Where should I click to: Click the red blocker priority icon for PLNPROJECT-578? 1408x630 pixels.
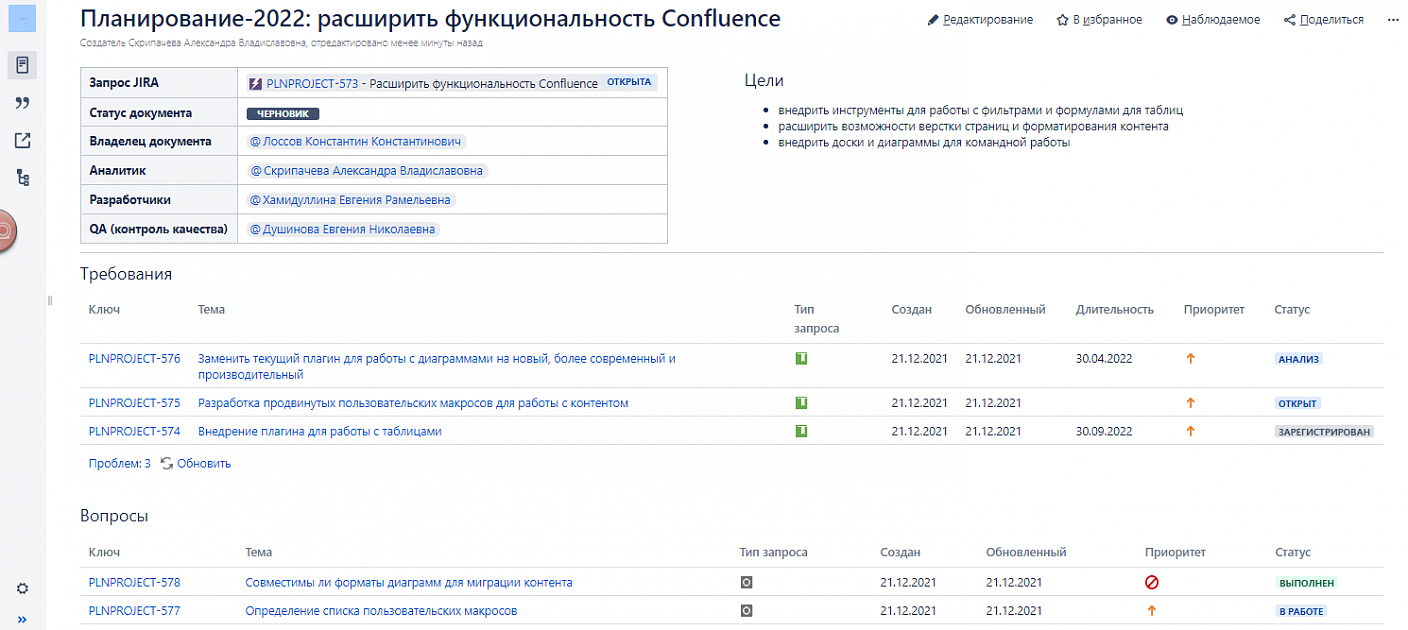pos(1152,582)
